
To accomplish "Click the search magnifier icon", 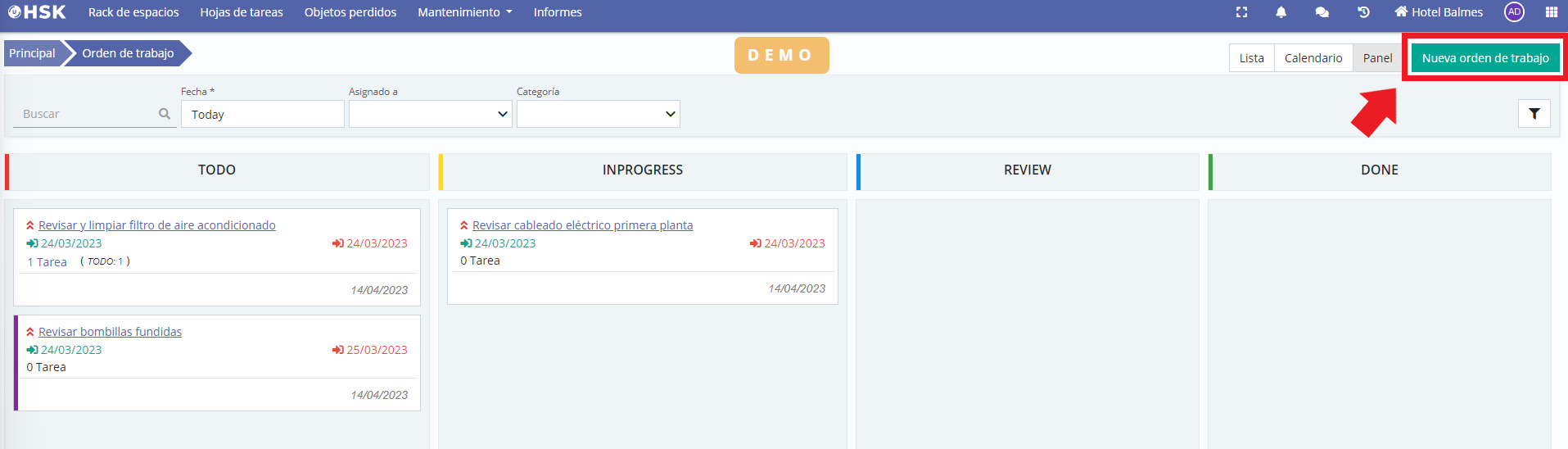I will coord(165,114).
